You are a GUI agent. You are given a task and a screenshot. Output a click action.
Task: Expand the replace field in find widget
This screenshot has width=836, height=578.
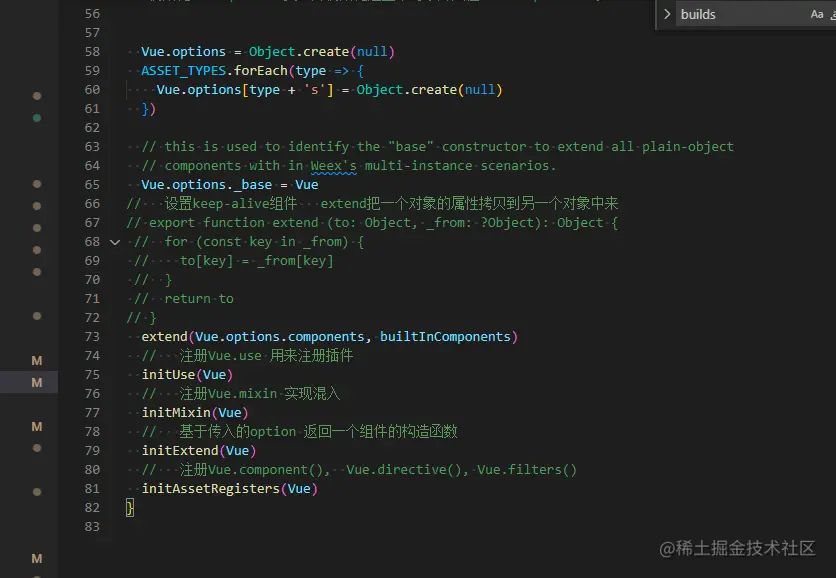click(667, 14)
